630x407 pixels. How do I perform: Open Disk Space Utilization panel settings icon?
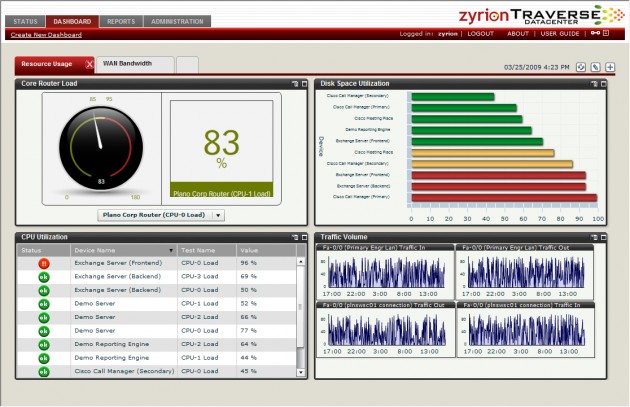(595, 84)
